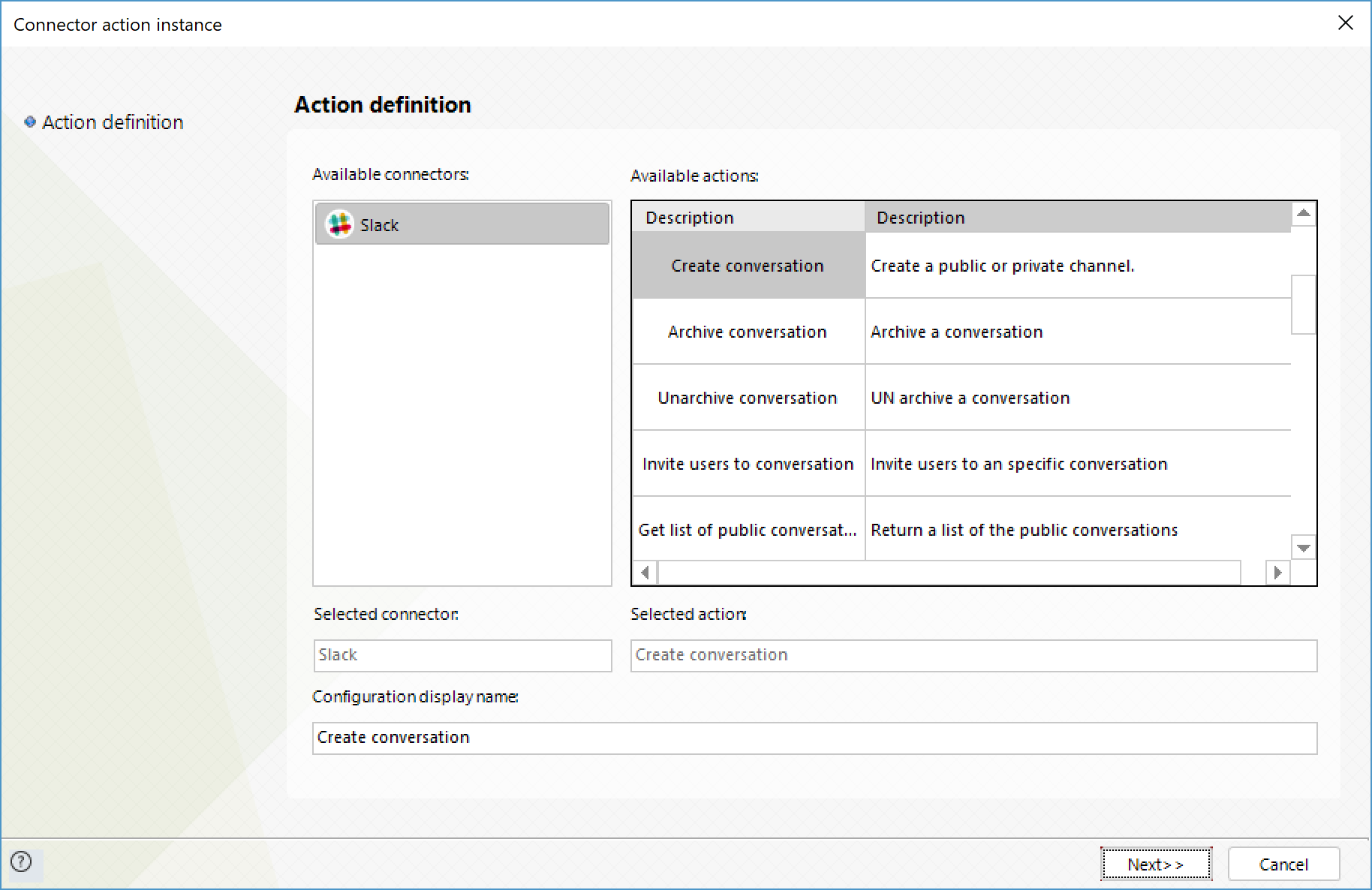Image resolution: width=1372 pixels, height=890 pixels.
Task: Click 'Return a list of the public conversations' cell
Action: [1078, 529]
